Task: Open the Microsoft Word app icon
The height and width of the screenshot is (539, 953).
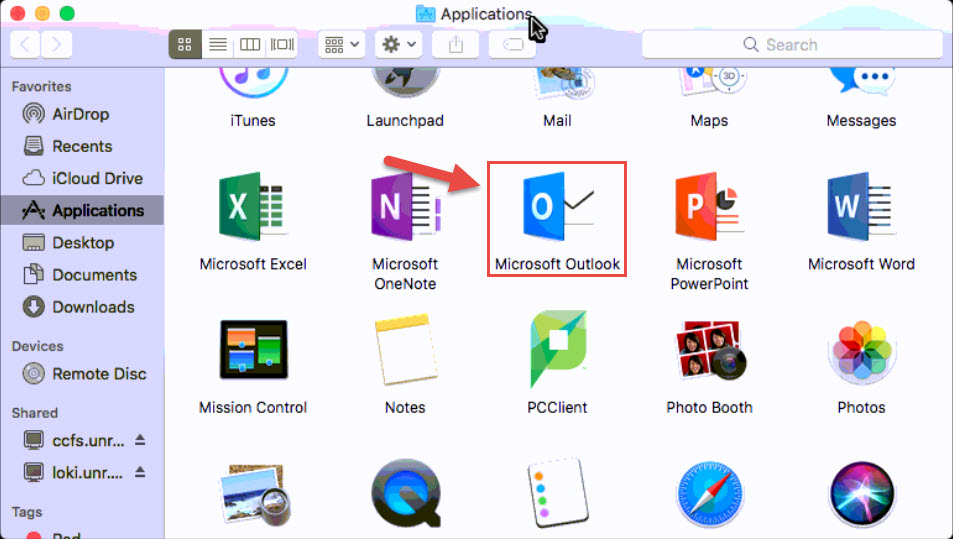Action: [861, 207]
